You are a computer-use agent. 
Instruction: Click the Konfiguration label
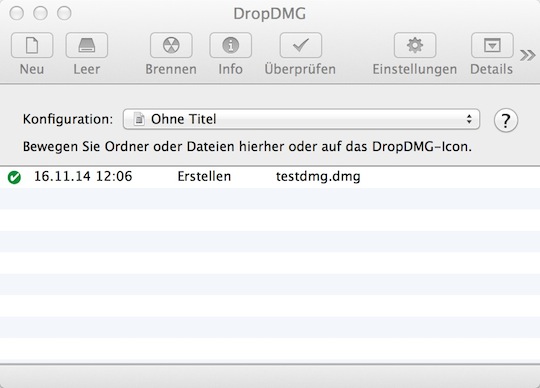pos(68,119)
